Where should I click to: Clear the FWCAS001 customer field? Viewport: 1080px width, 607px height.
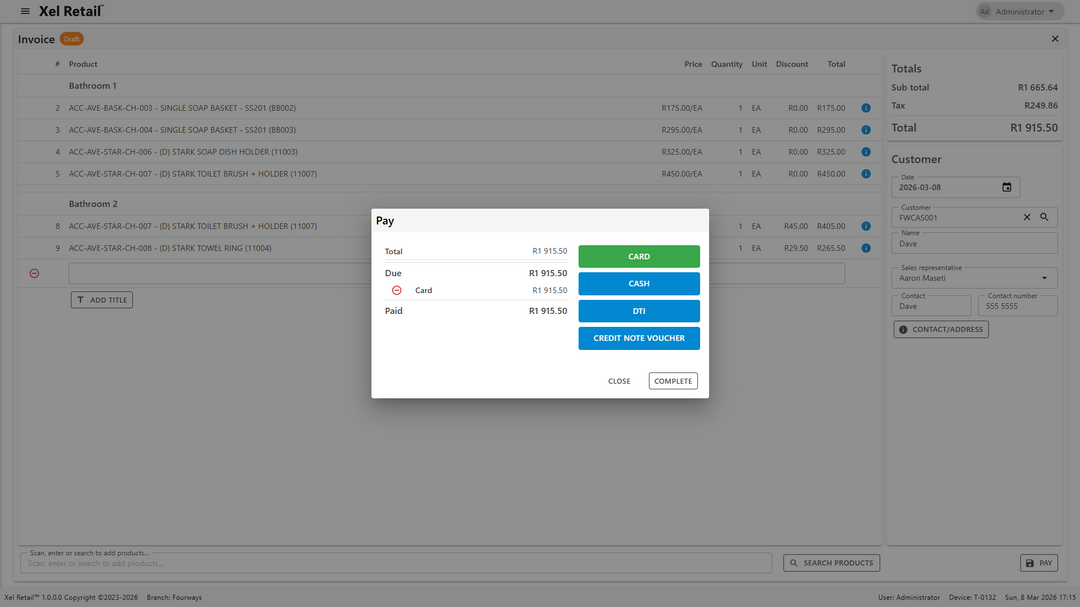(1026, 217)
